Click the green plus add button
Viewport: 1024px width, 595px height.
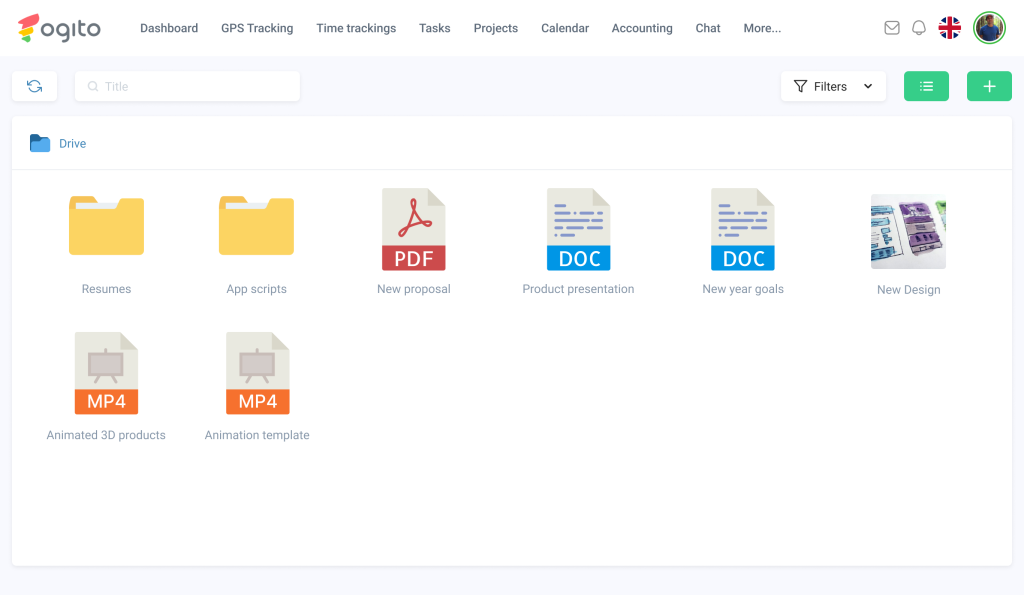tap(989, 87)
